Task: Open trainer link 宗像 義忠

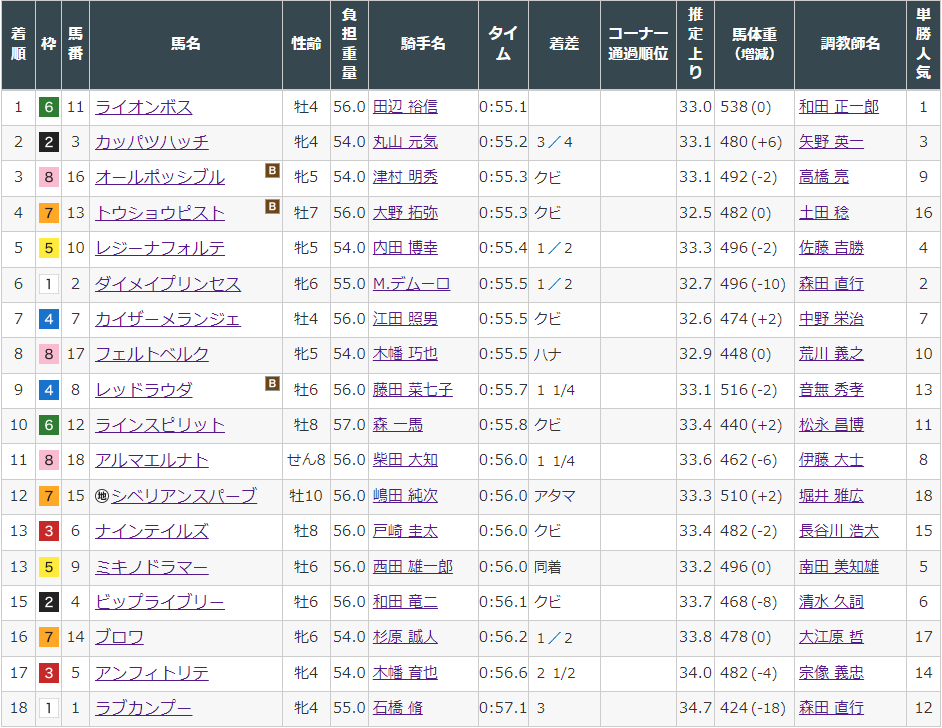Action: tap(831, 673)
